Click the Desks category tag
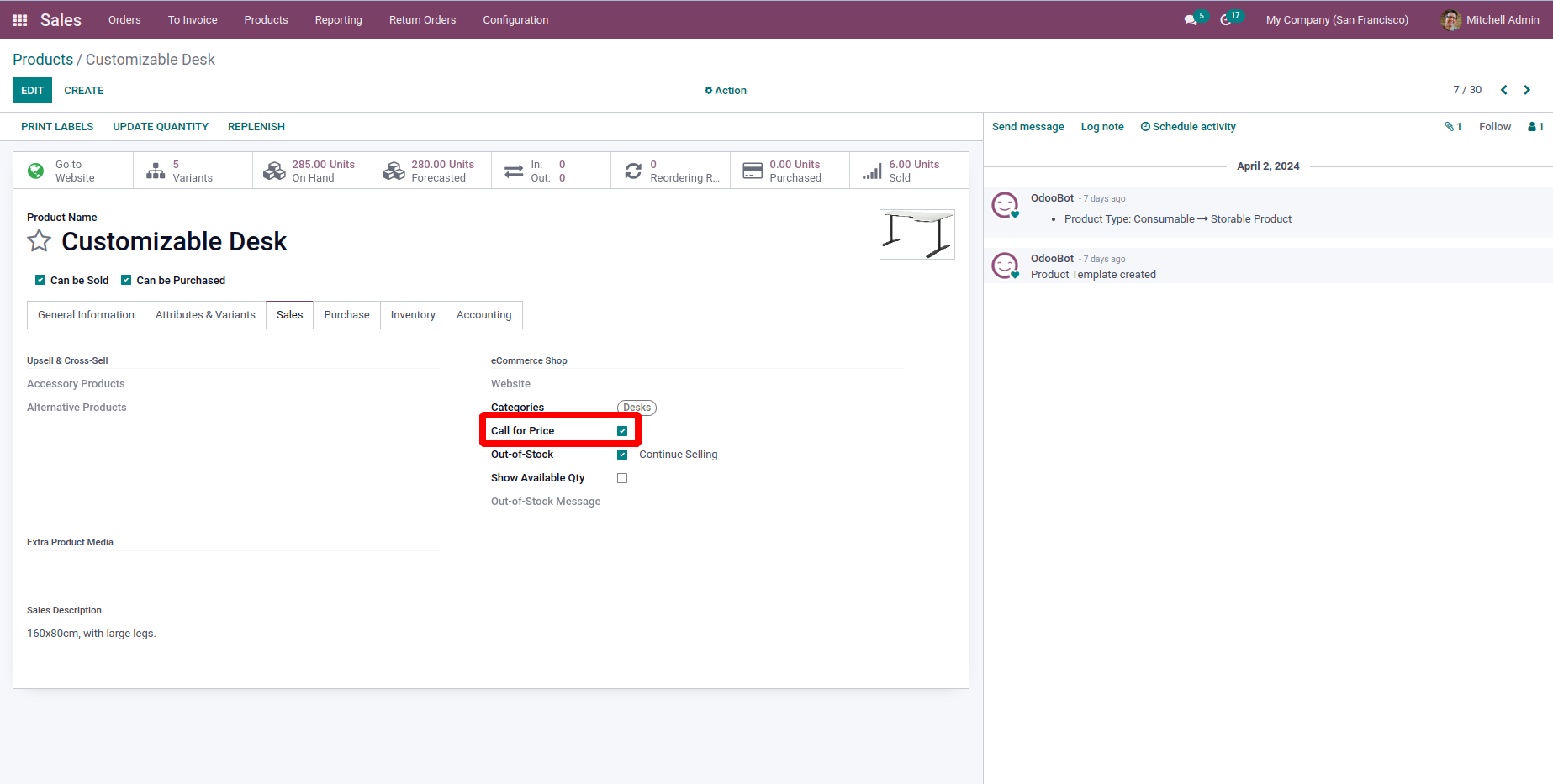The width and height of the screenshot is (1553, 784). (637, 408)
